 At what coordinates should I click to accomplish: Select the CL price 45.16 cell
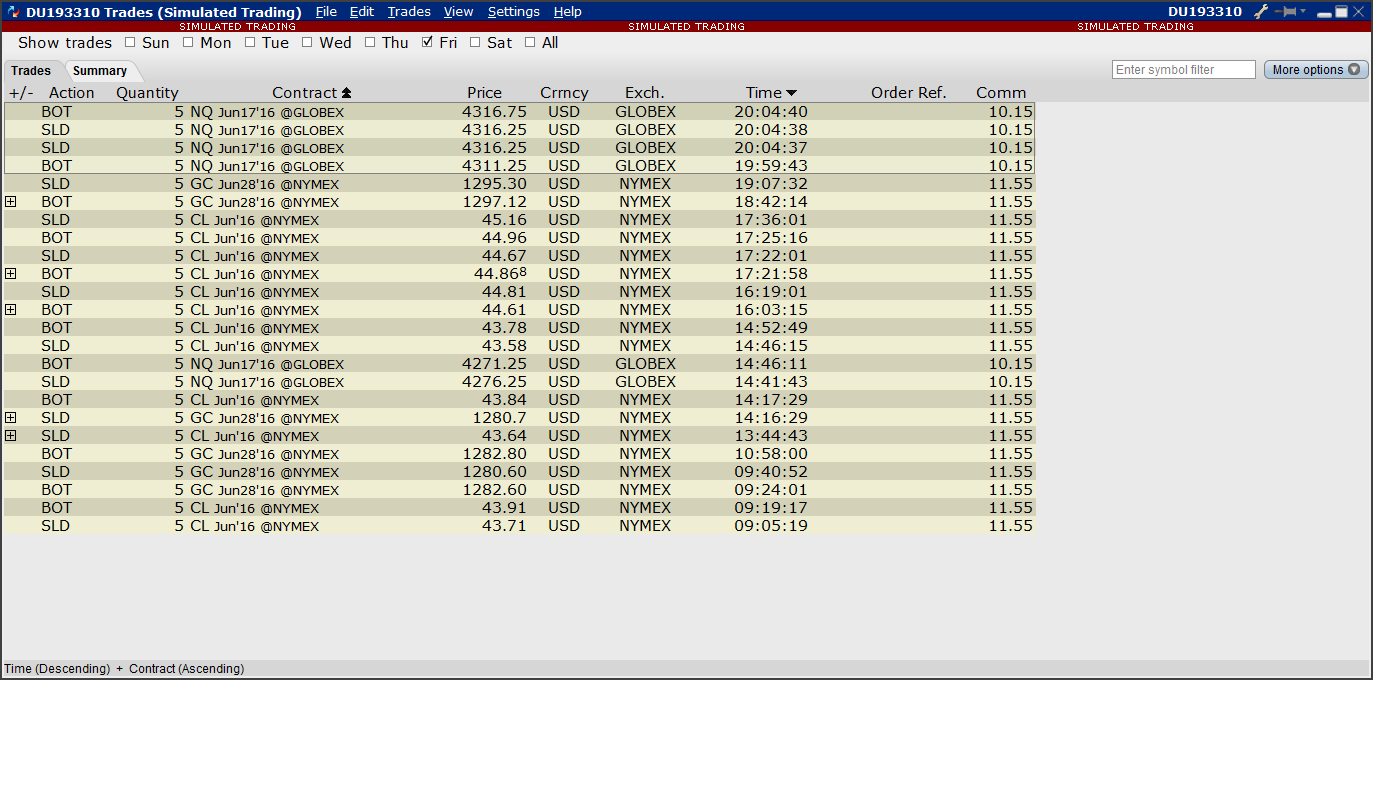pos(504,220)
